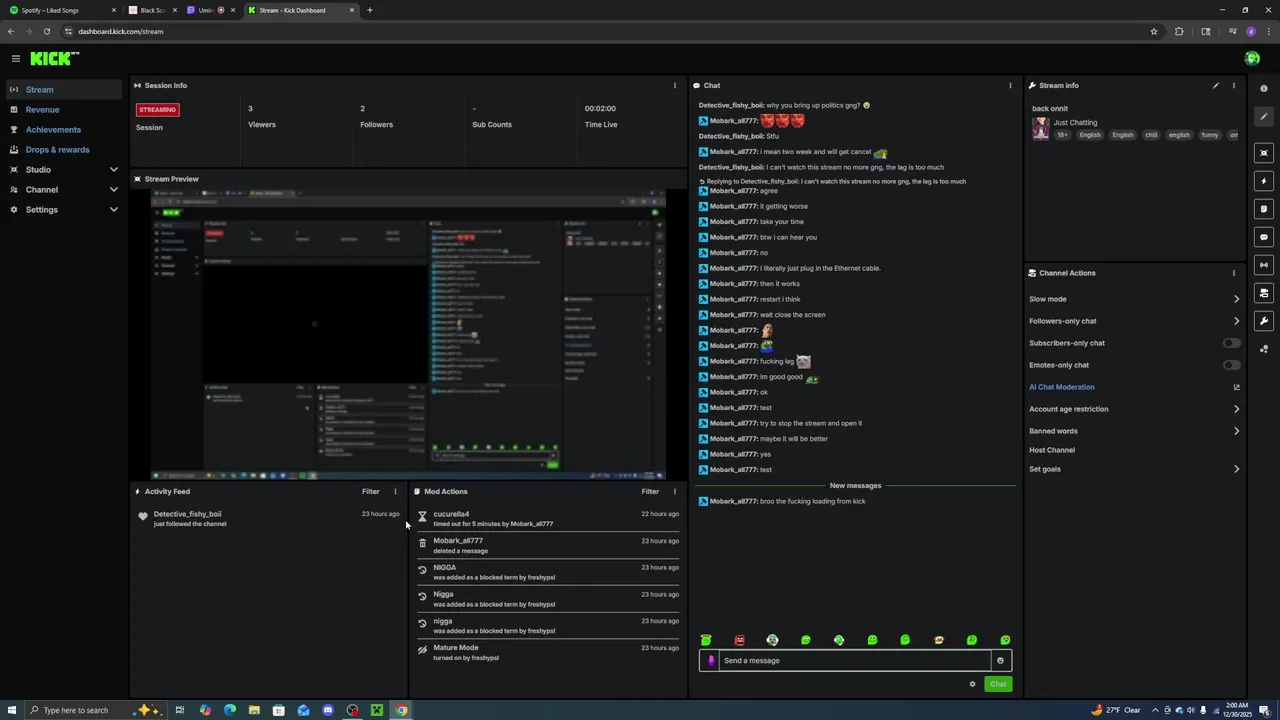Viewport: 1280px width, 720px height.
Task: Click the green Chat send button
Action: coord(998,684)
